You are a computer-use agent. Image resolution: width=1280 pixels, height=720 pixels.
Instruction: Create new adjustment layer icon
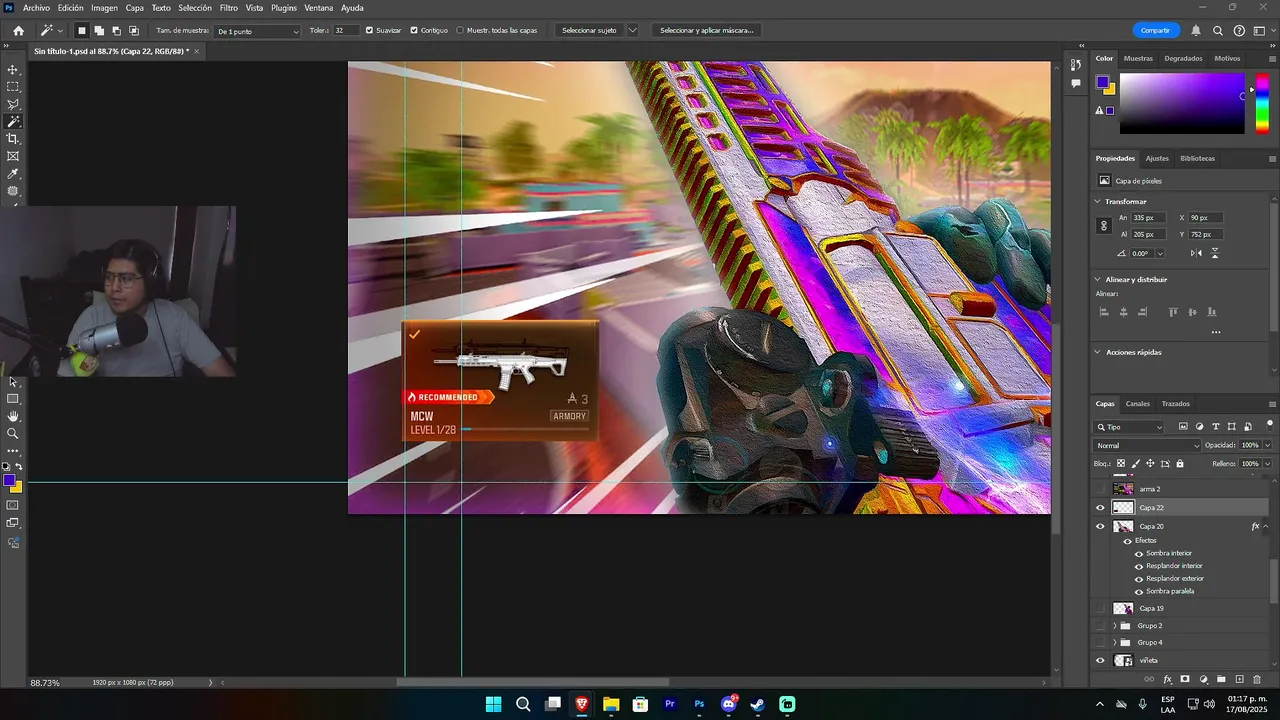(x=1203, y=680)
